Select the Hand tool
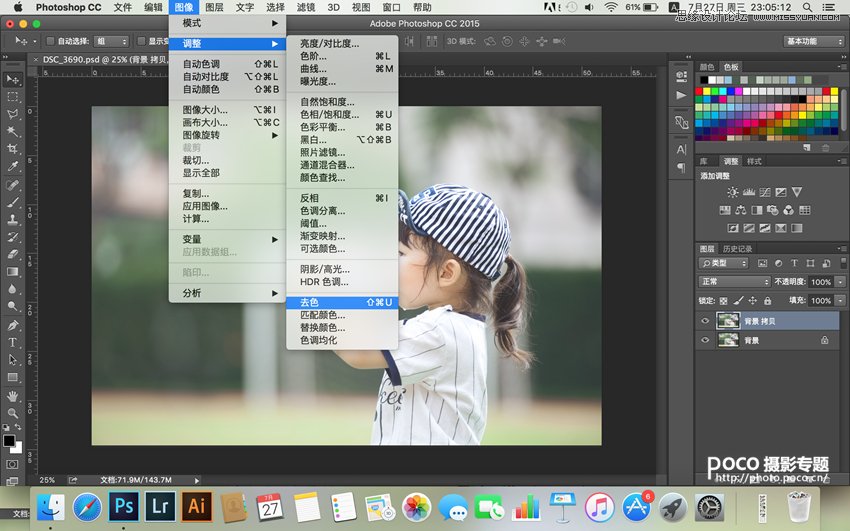Viewport: 850px width, 531px height. click(12, 396)
